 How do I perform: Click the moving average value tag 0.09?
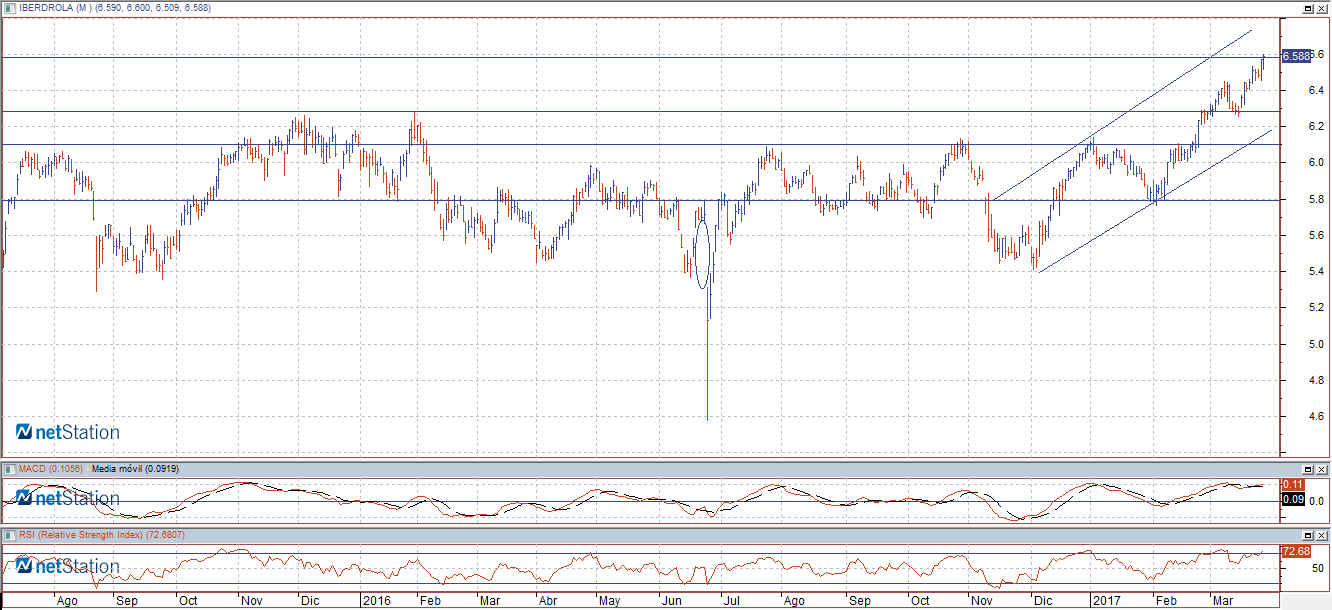[x=1291, y=499]
